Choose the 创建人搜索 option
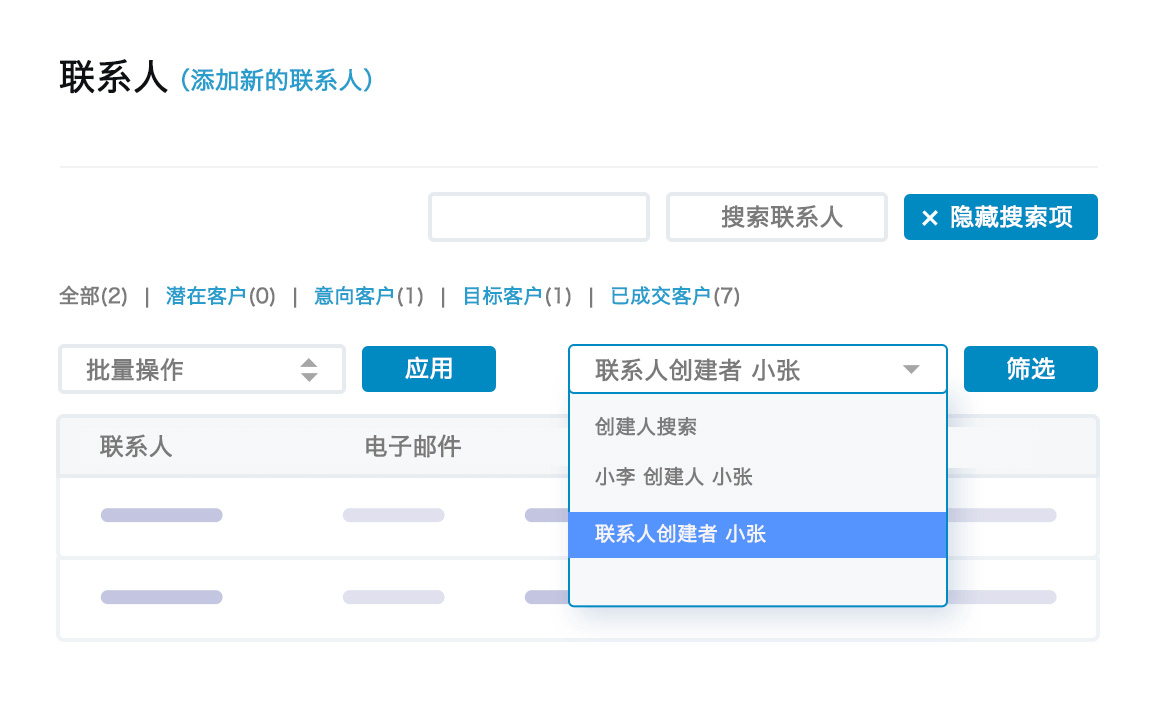 (757, 427)
